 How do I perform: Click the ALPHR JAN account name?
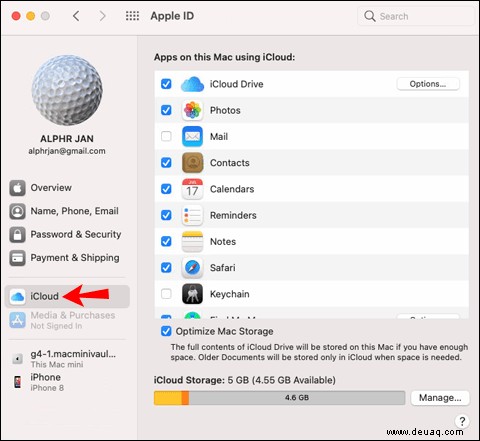pyautogui.click(x=67, y=139)
